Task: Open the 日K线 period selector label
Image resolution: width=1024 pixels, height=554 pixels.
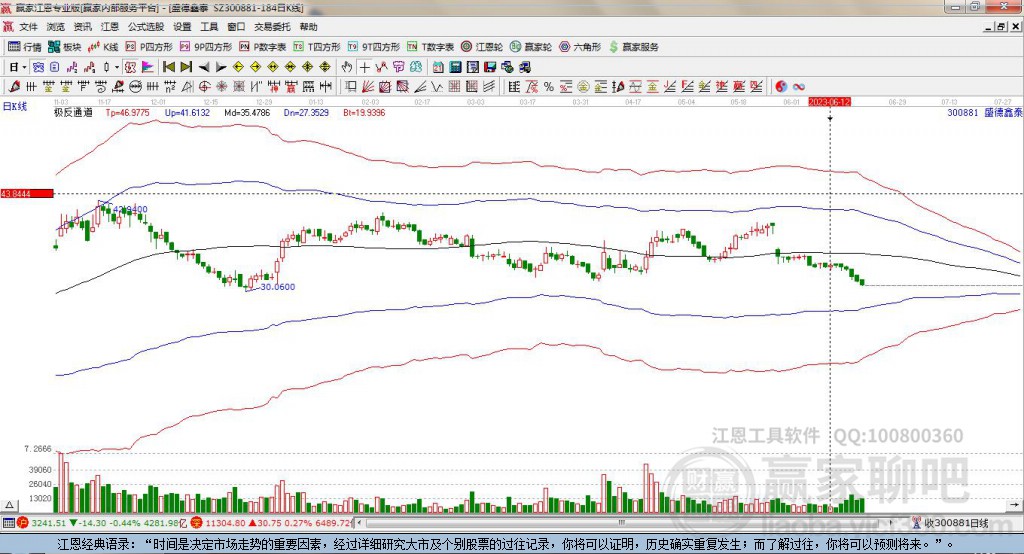Action: (15, 105)
